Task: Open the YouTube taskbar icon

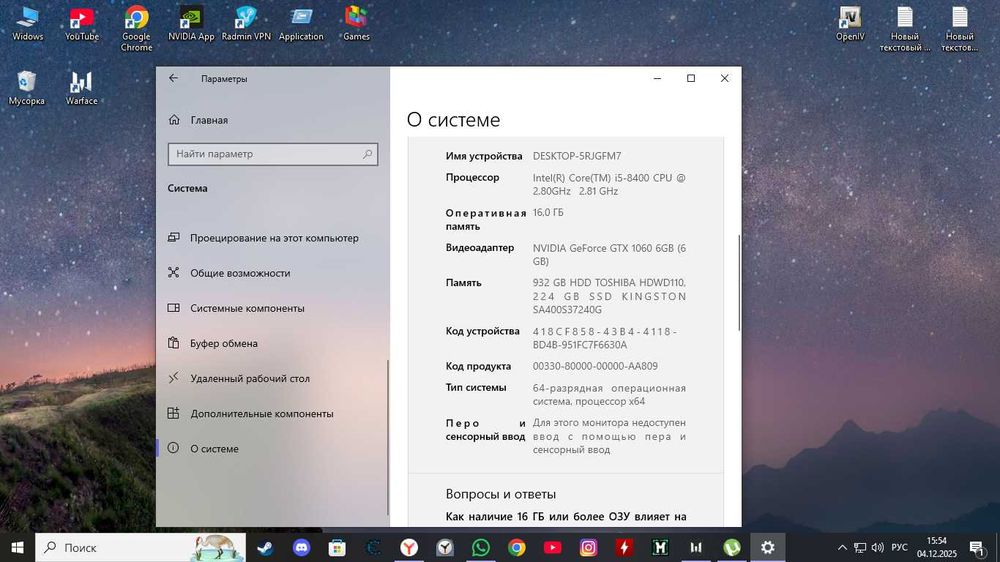Action: click(552, 547)
